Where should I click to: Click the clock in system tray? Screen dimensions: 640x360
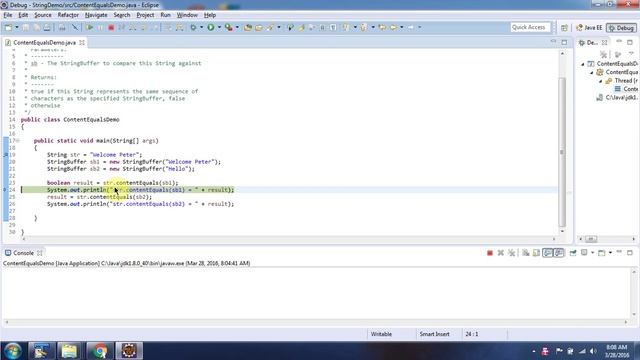pos(616,351)
